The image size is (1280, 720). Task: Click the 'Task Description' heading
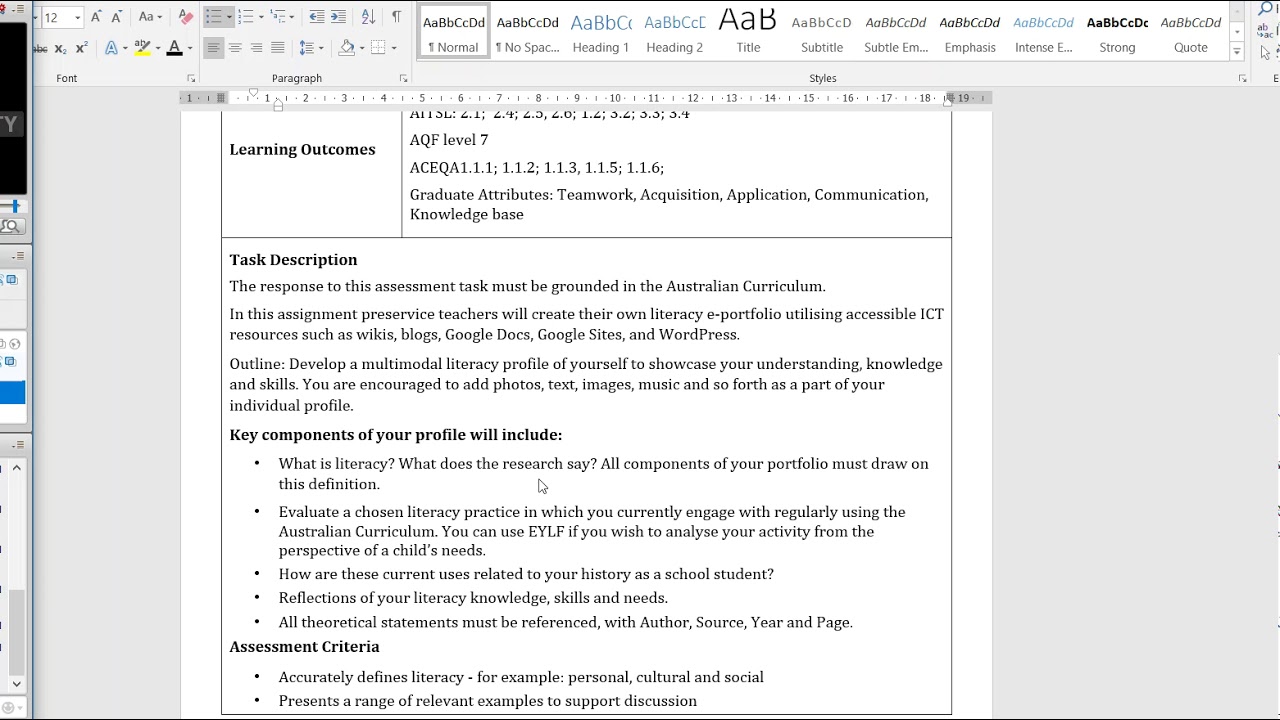coord(293,260)
